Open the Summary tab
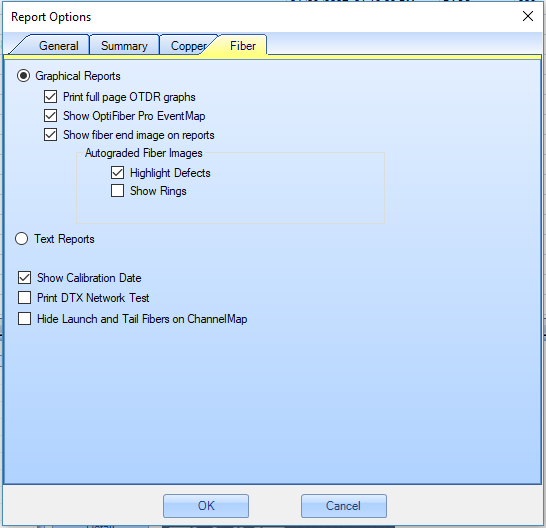This screenshot has height=528, width=546. (x=124, y=46)
